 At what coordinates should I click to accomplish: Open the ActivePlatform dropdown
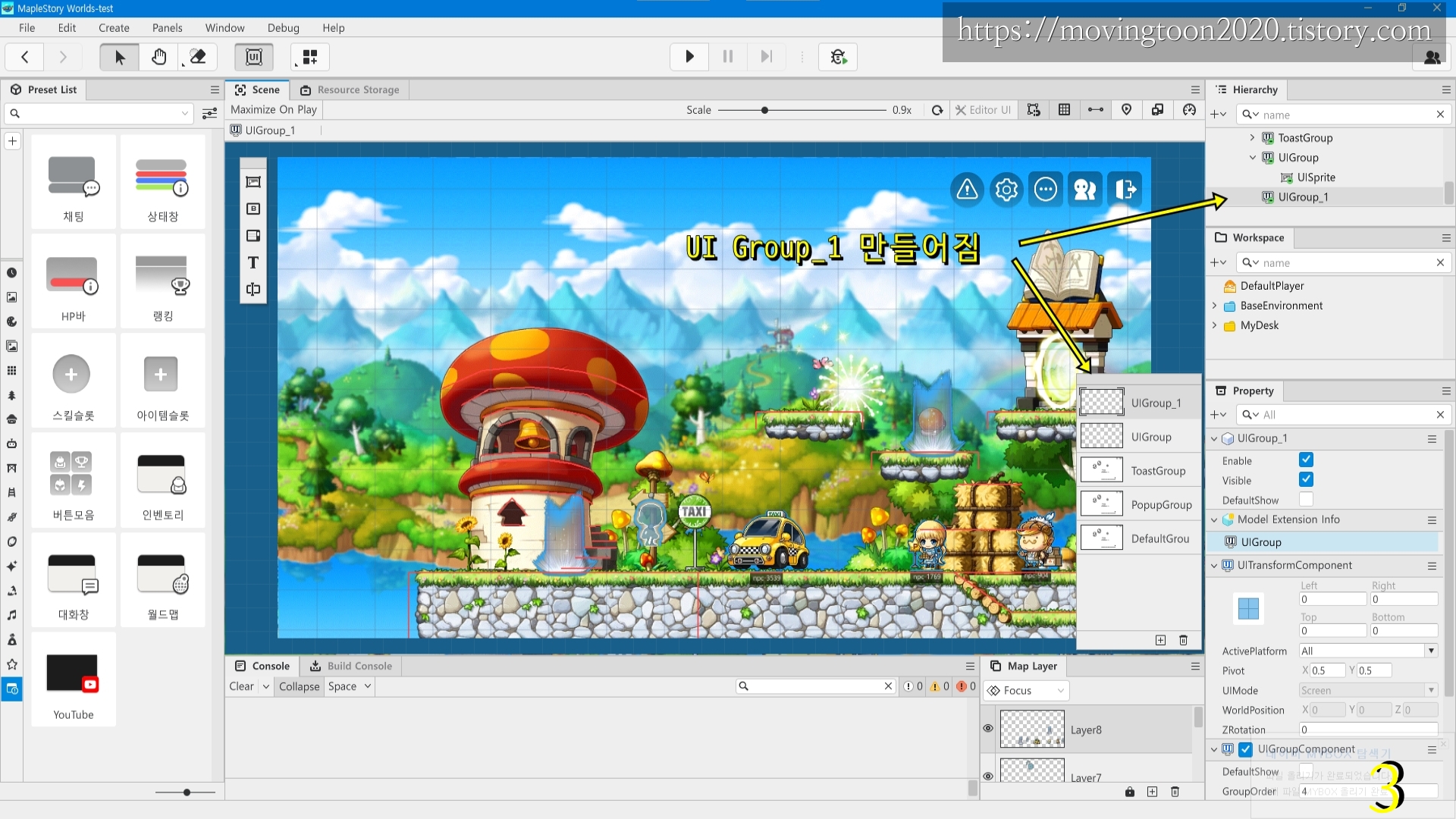(x=1368, y=651)
